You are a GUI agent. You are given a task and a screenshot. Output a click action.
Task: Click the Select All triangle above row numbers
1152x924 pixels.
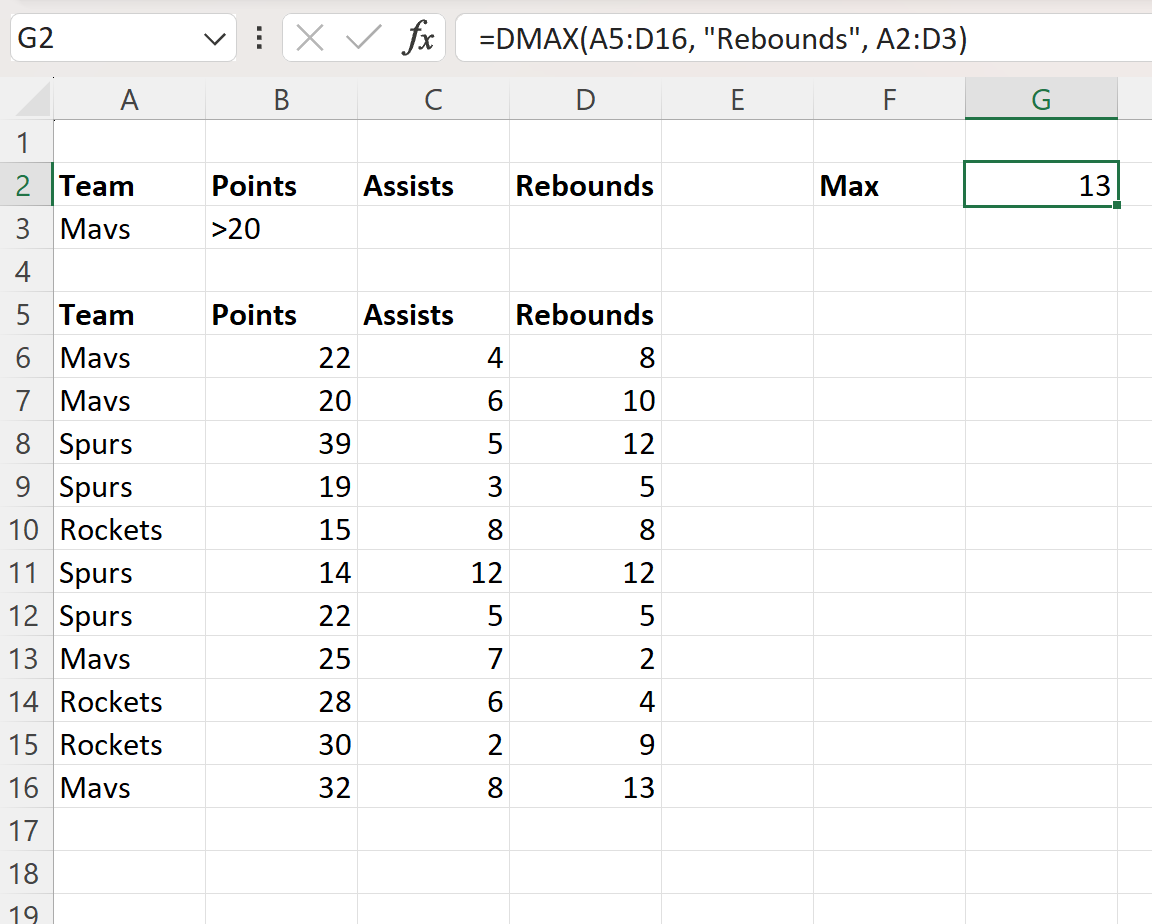click(x=26, y=99)
